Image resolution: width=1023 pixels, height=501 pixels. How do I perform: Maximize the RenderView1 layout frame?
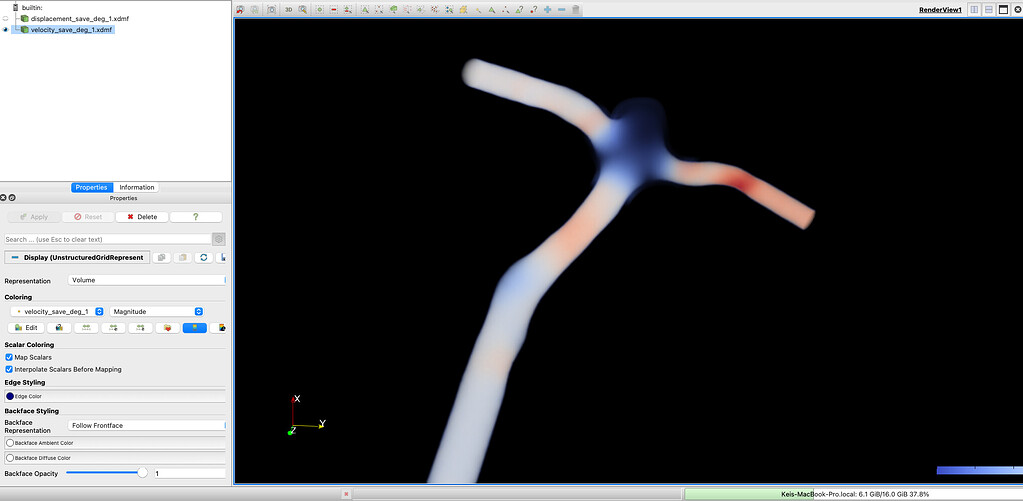(x=1004, y=10)
